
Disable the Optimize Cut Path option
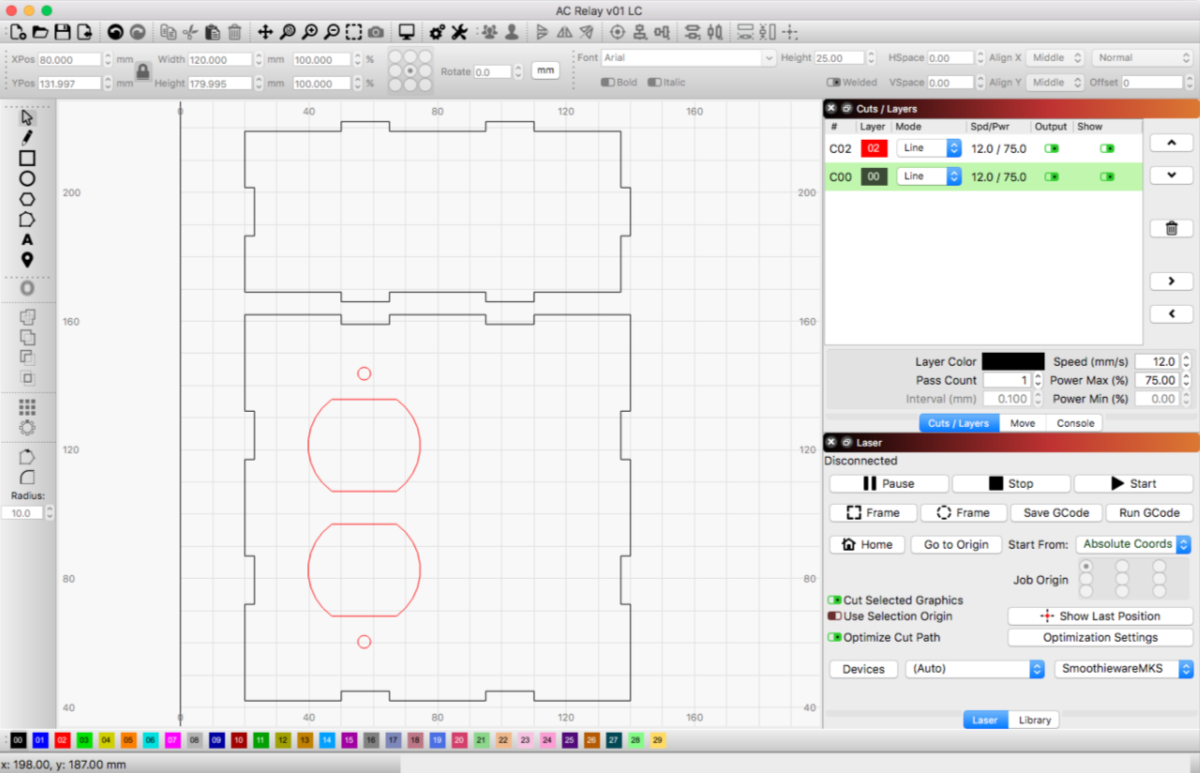[833, 637]
